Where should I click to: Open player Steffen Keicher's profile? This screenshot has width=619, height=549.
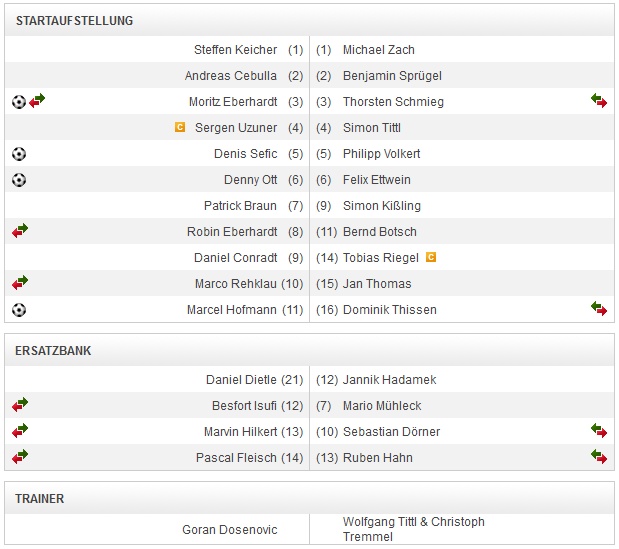point(236,50)
